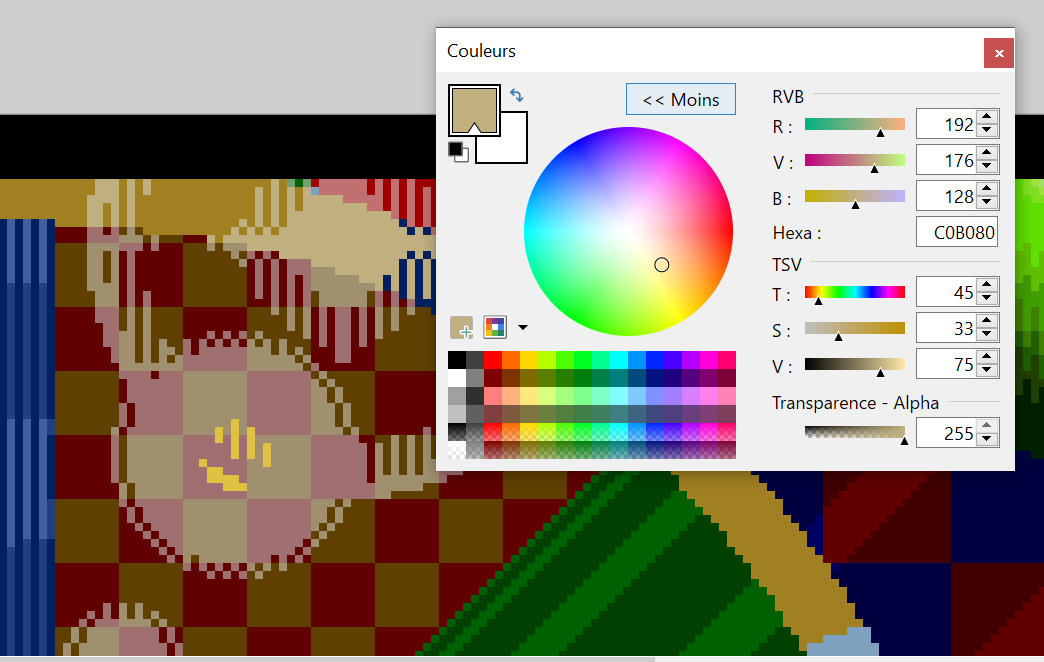Pick the light cyan swatch in third row
Screen dimensions: 1044x662
619,396
